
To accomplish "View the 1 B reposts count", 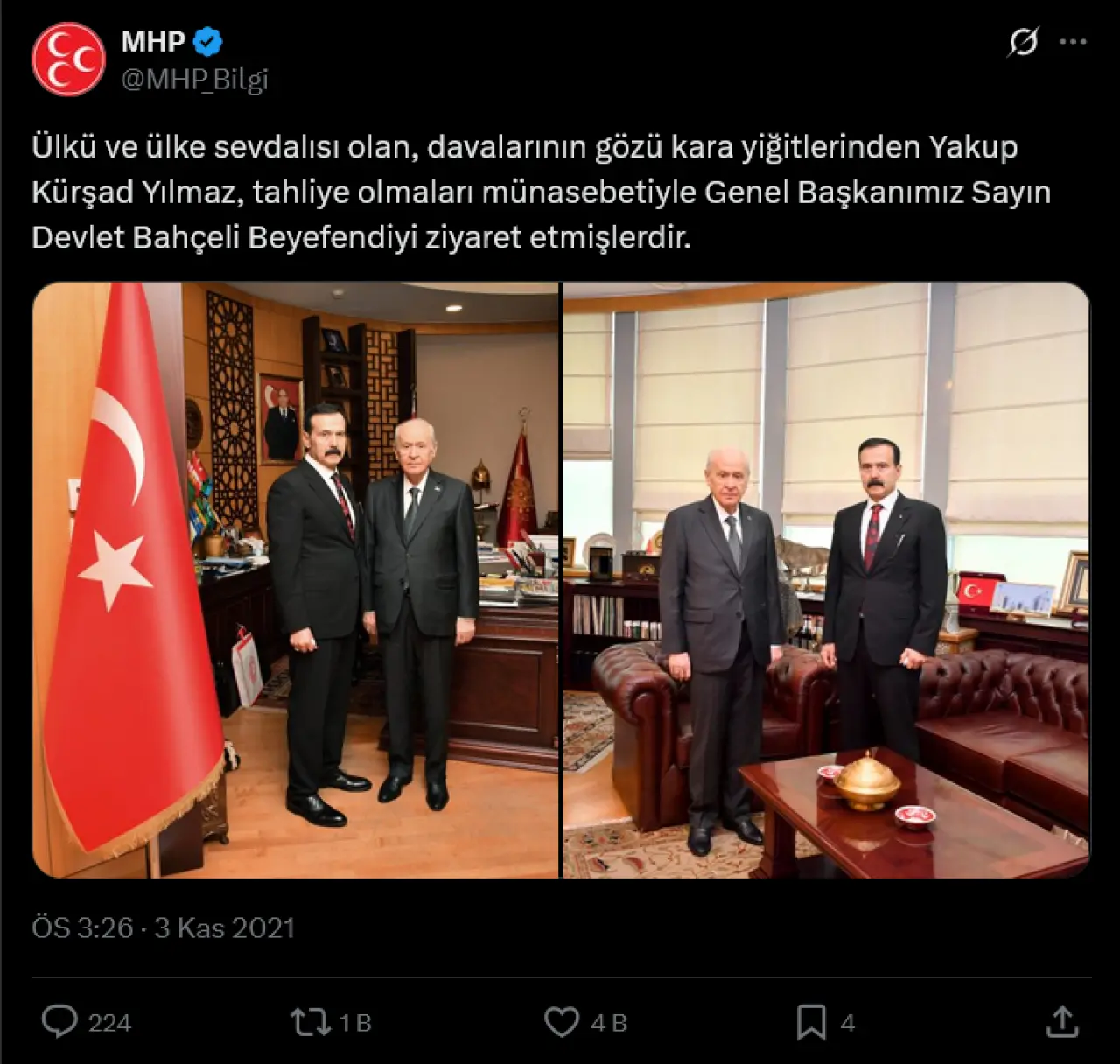I will pos(355,1022).
